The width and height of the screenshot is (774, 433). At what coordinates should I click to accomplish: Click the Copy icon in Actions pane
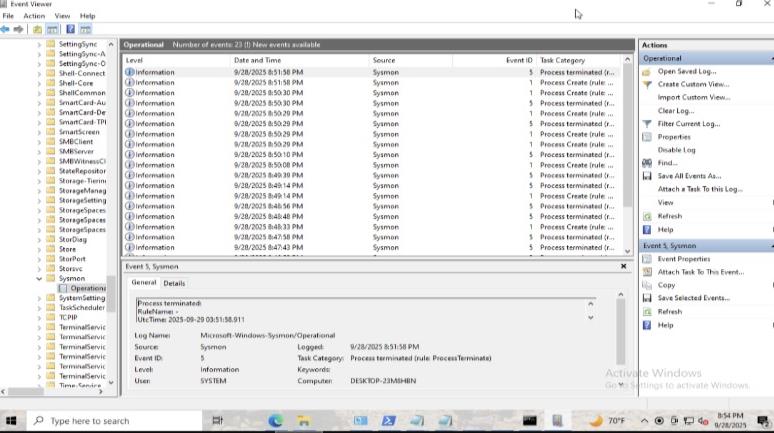click(x=647, y=285)
